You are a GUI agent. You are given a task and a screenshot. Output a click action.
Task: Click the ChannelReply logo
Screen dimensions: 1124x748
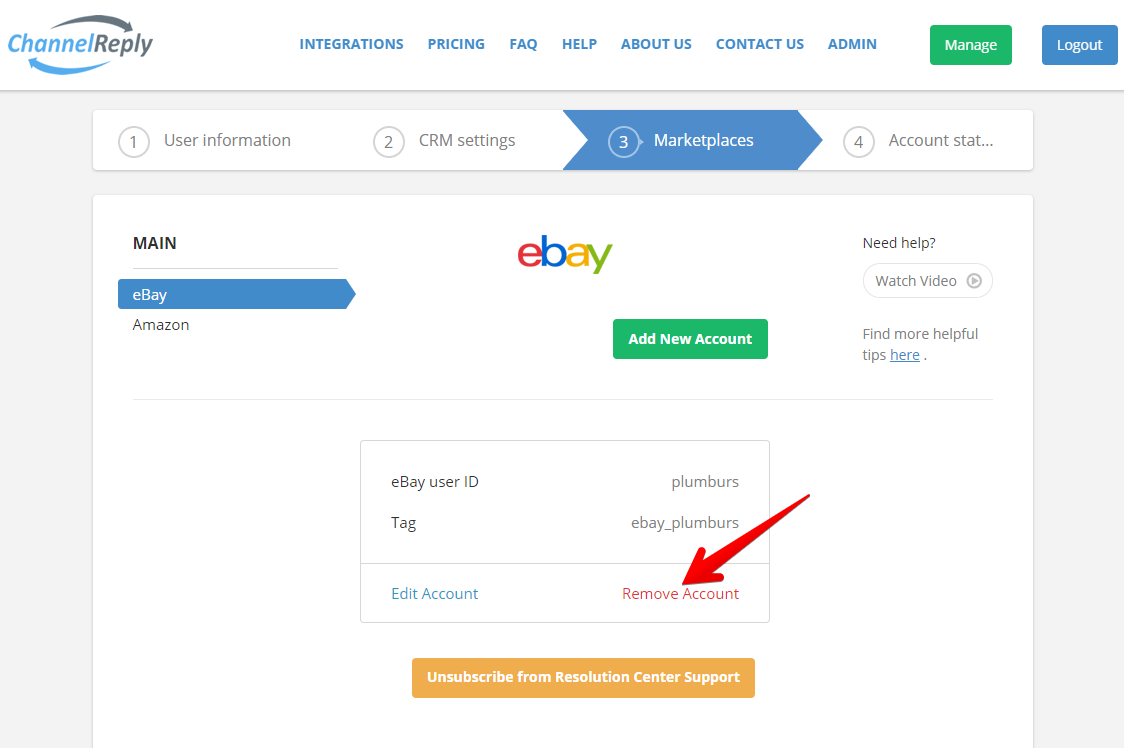click(80, 44)
